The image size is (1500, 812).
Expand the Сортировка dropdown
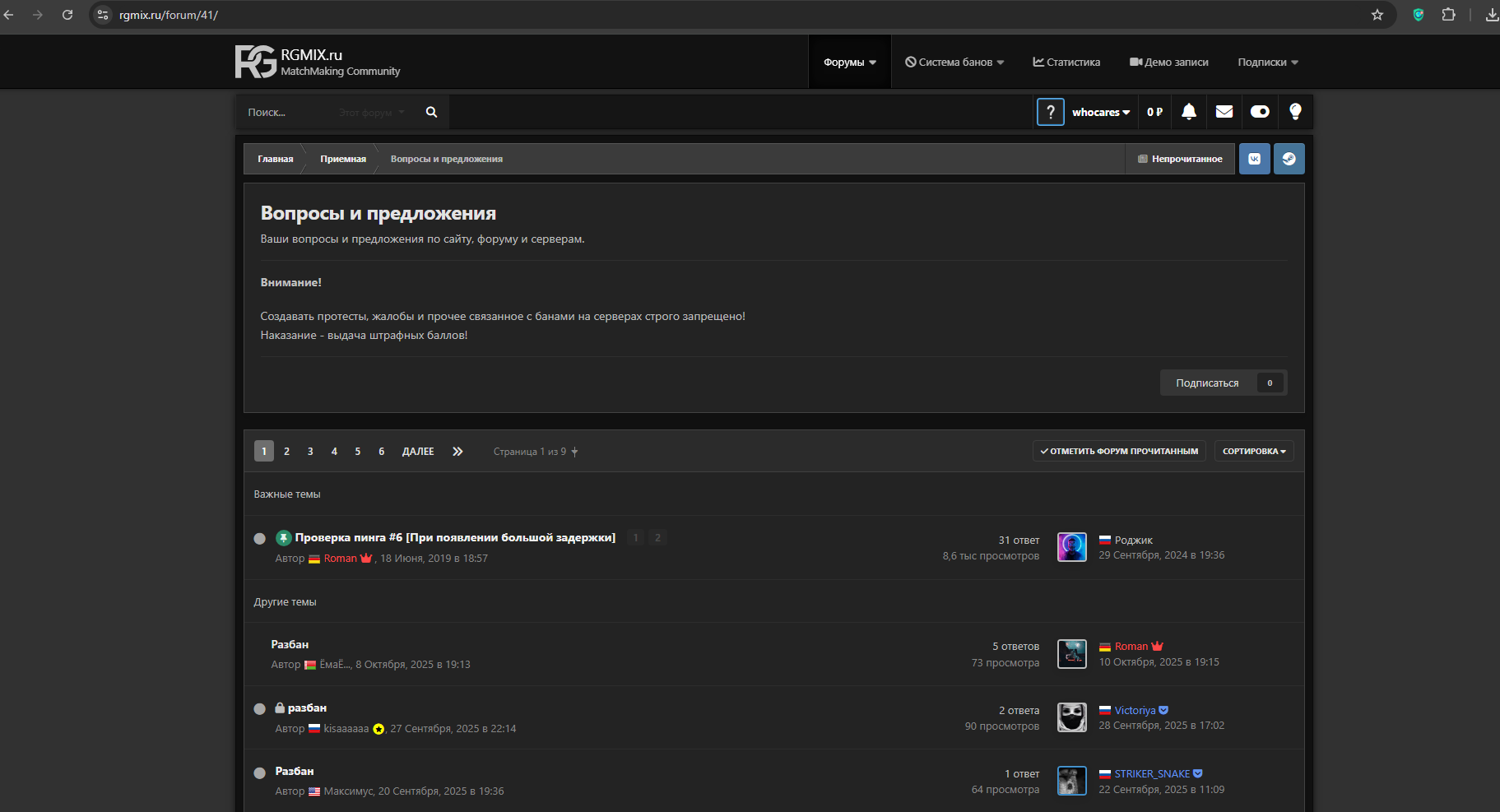tap(1253, 452)
